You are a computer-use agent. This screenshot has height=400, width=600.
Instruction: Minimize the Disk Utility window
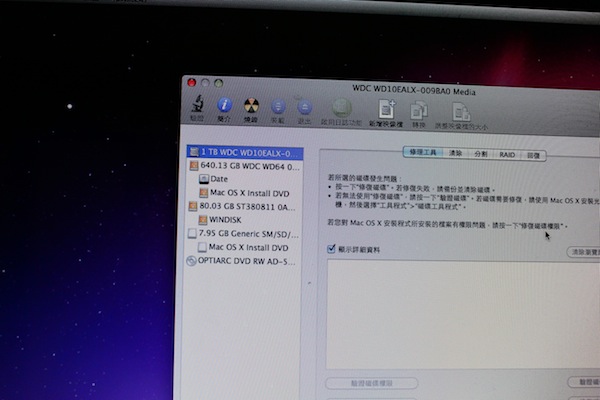point(205,83)
